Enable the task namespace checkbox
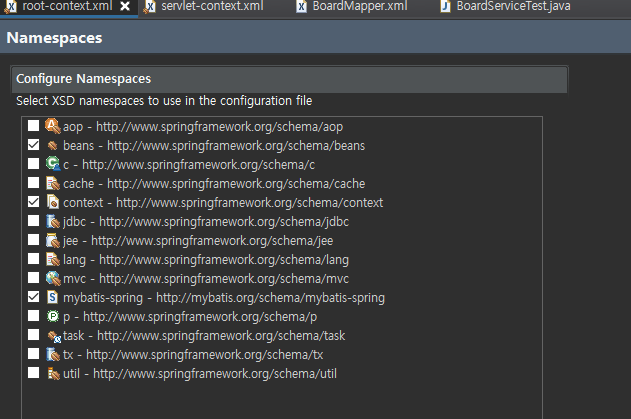The height and width of the screenshot is (419, 631). [33, 334]
